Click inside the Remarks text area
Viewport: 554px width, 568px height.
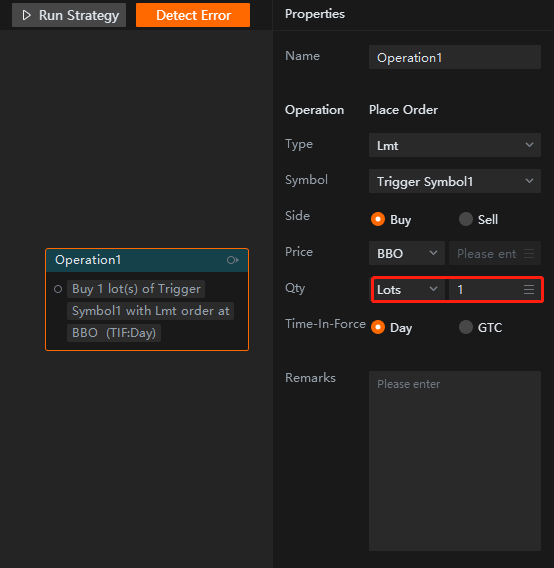click(455, 461)
